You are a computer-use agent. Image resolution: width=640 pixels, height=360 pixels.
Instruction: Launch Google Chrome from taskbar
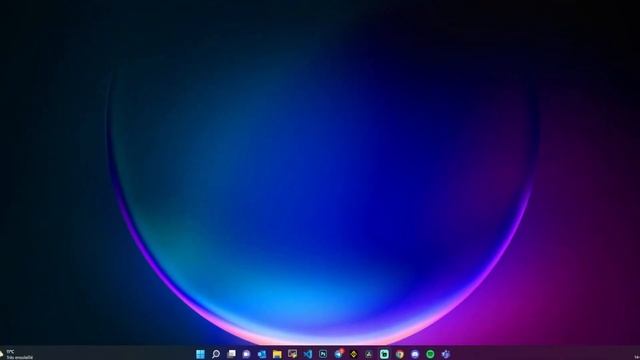pos(400,354)
